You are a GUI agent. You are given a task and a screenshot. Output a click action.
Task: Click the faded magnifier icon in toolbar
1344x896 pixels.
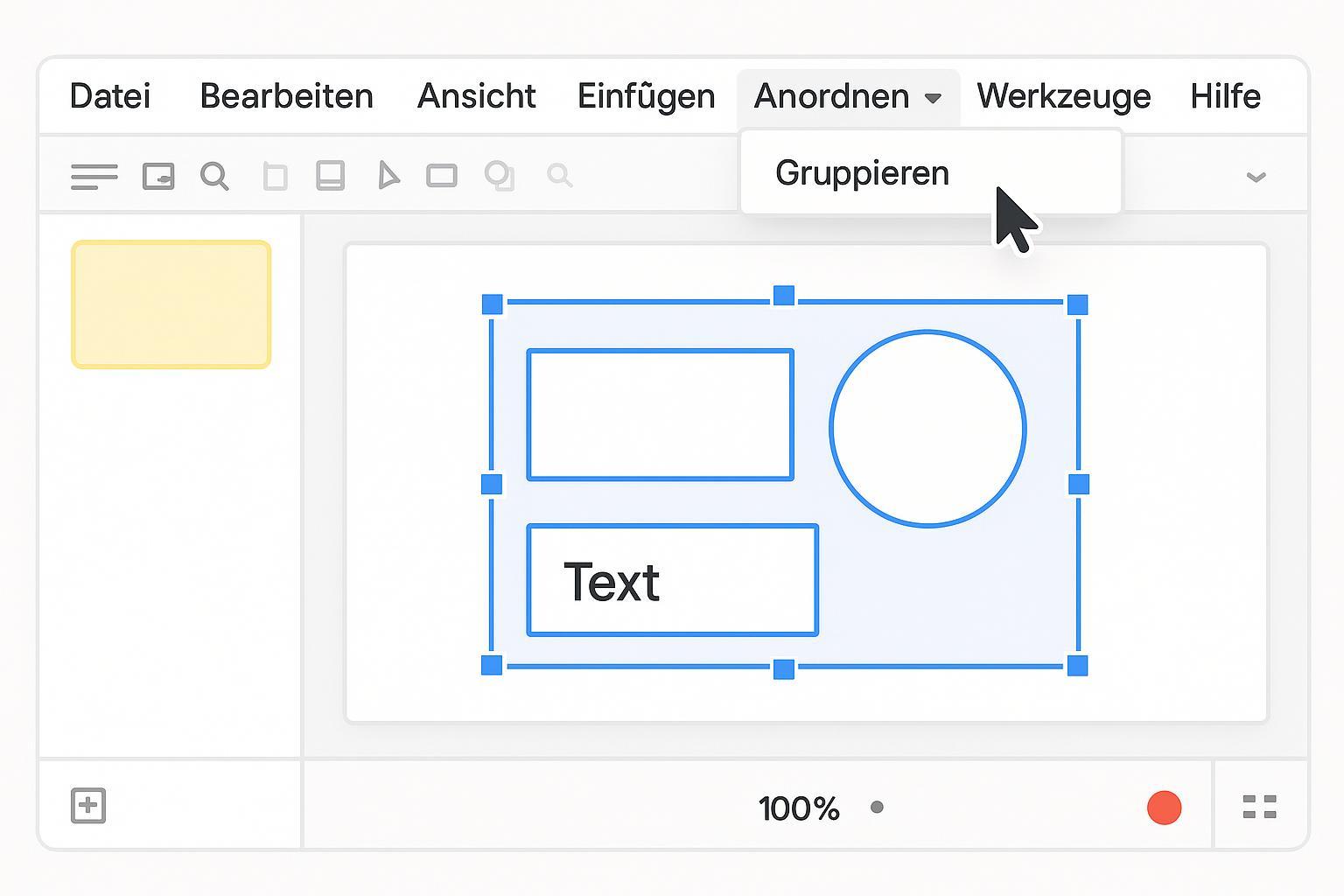(x=560, y=176)
